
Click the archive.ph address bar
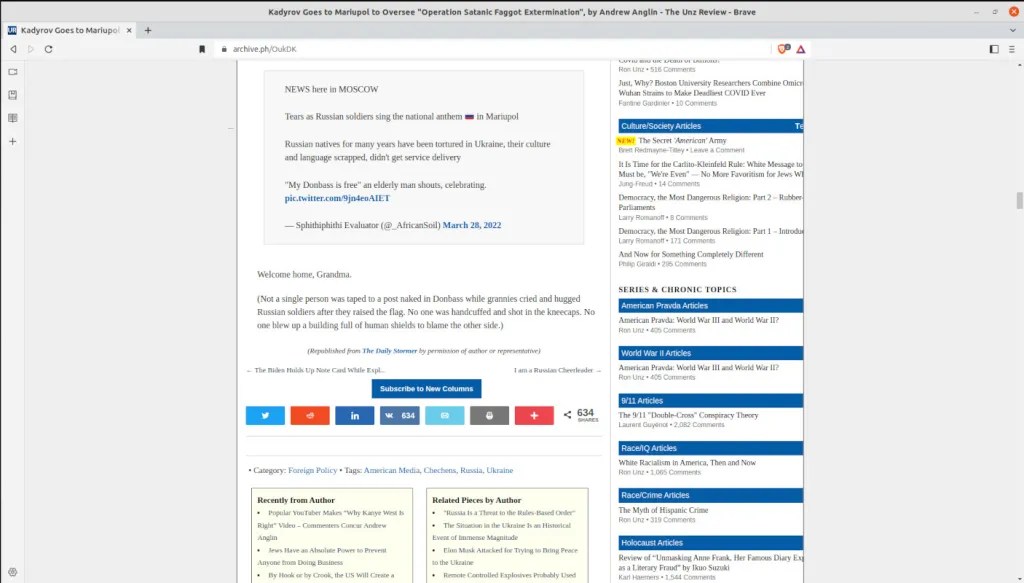click(480, 49)
